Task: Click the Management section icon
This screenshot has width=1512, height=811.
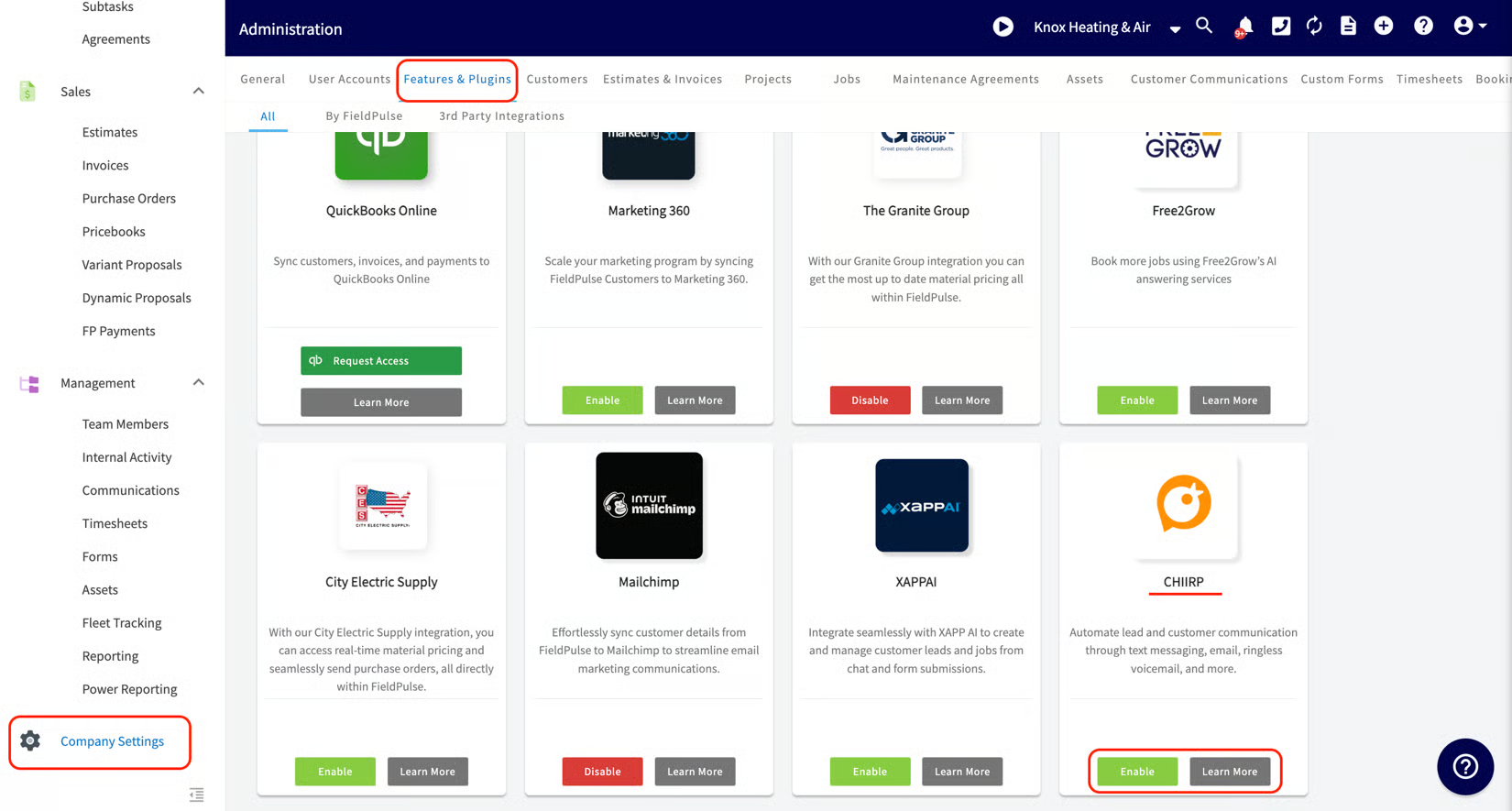Action: 29,383
